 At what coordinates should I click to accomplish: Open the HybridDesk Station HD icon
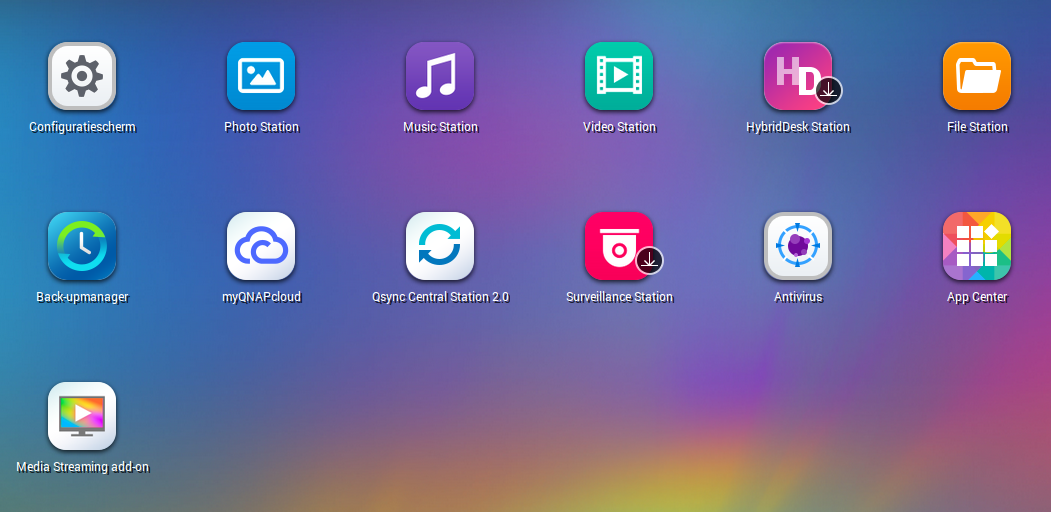click(x=798, y=76)
